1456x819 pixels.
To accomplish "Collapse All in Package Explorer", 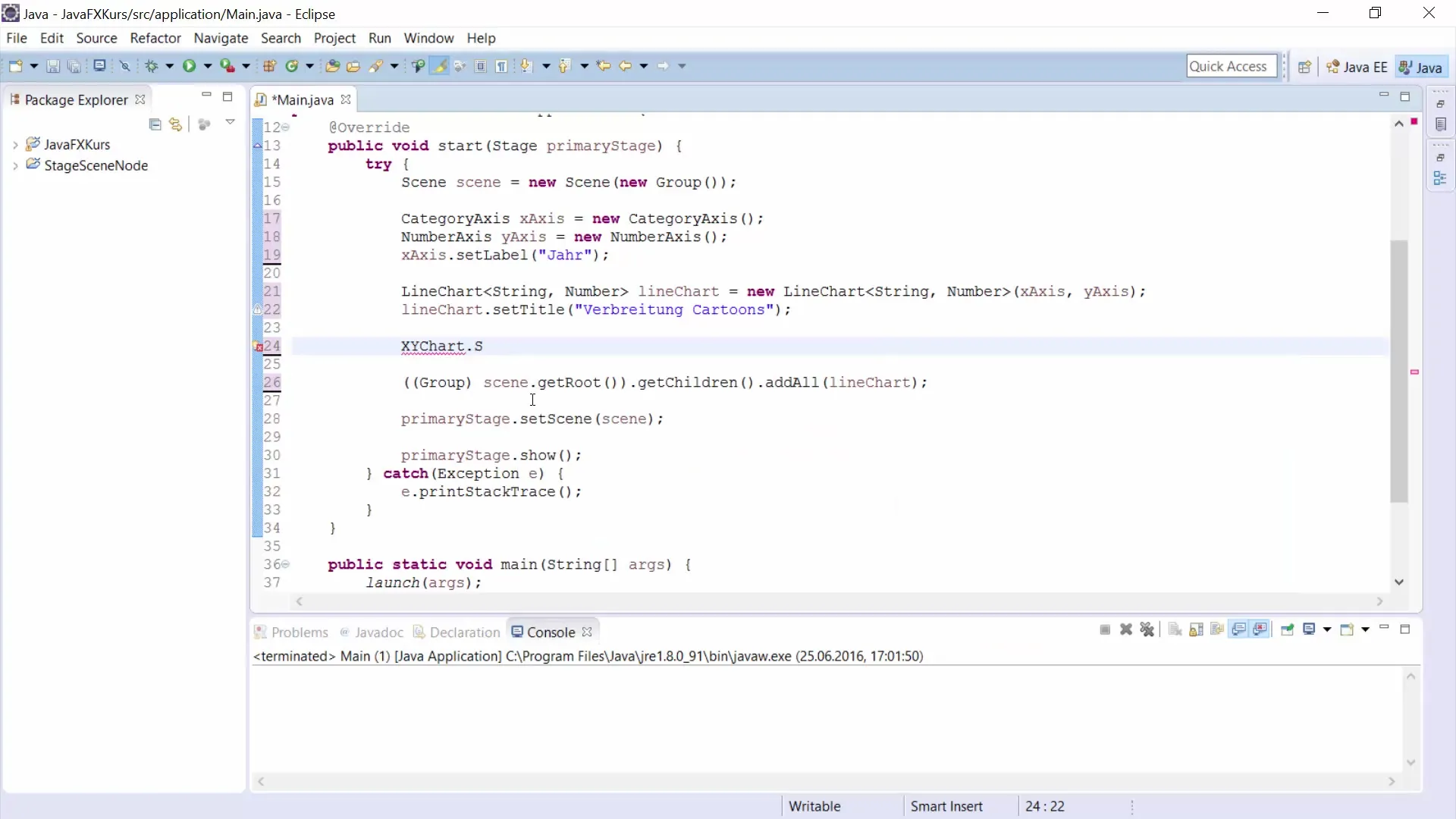I will (155, 124).
